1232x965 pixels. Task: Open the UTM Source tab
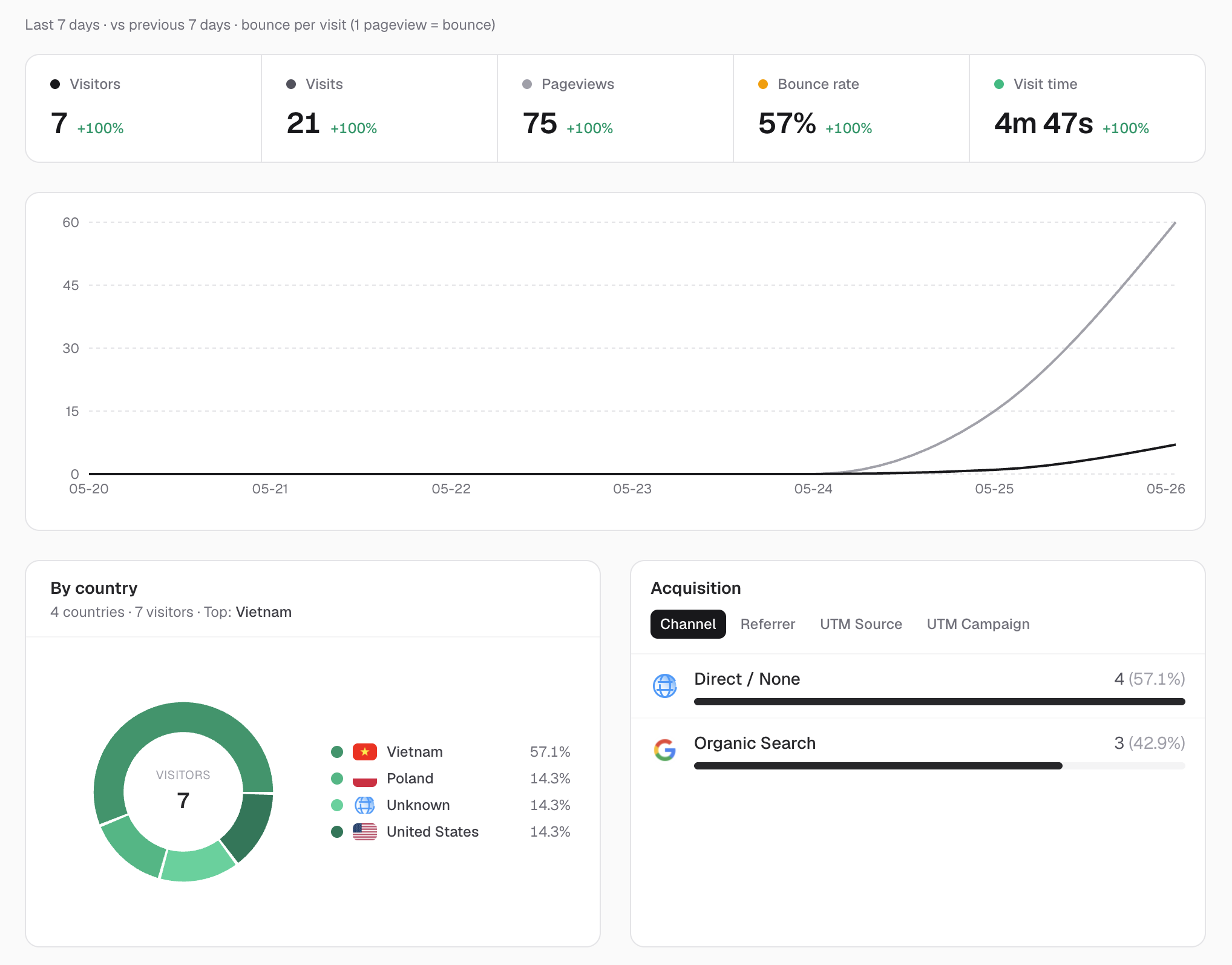(860, 624)
